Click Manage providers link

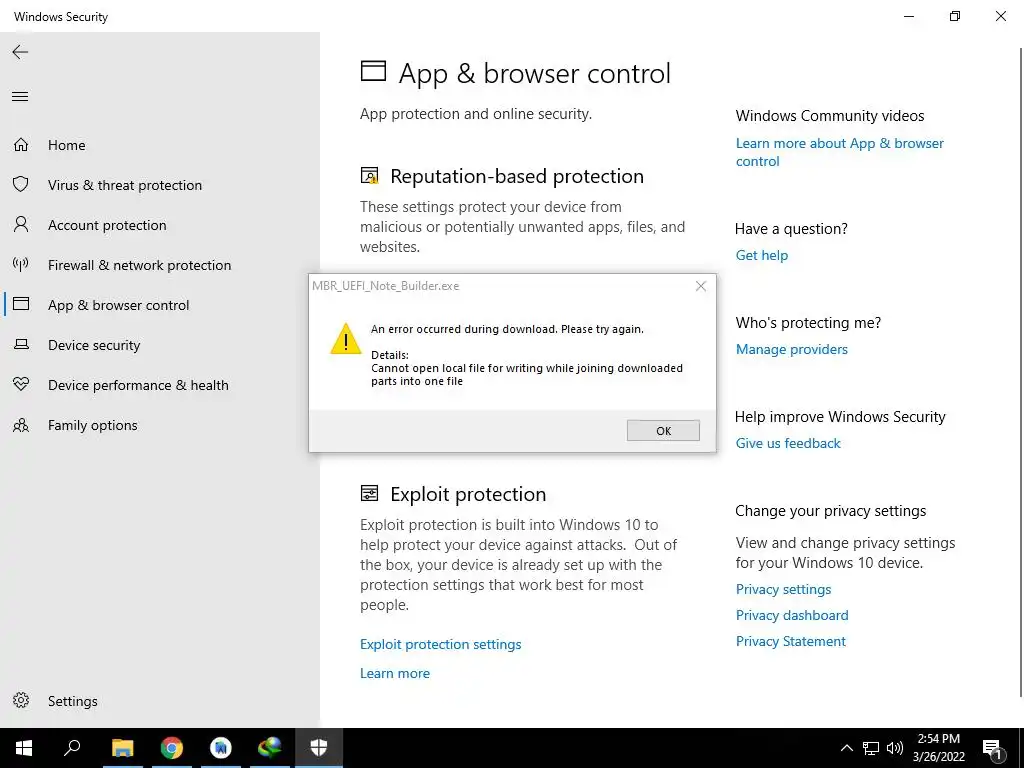[792, 349]
